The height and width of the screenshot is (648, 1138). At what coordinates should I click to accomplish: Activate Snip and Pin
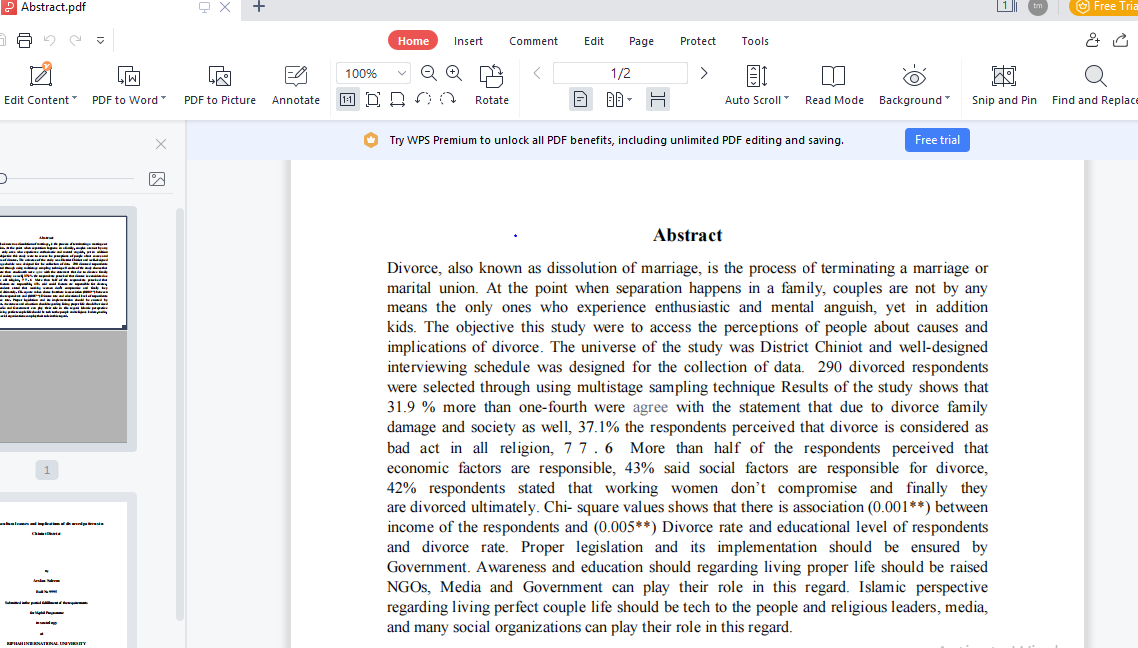tap(1004, 85)
